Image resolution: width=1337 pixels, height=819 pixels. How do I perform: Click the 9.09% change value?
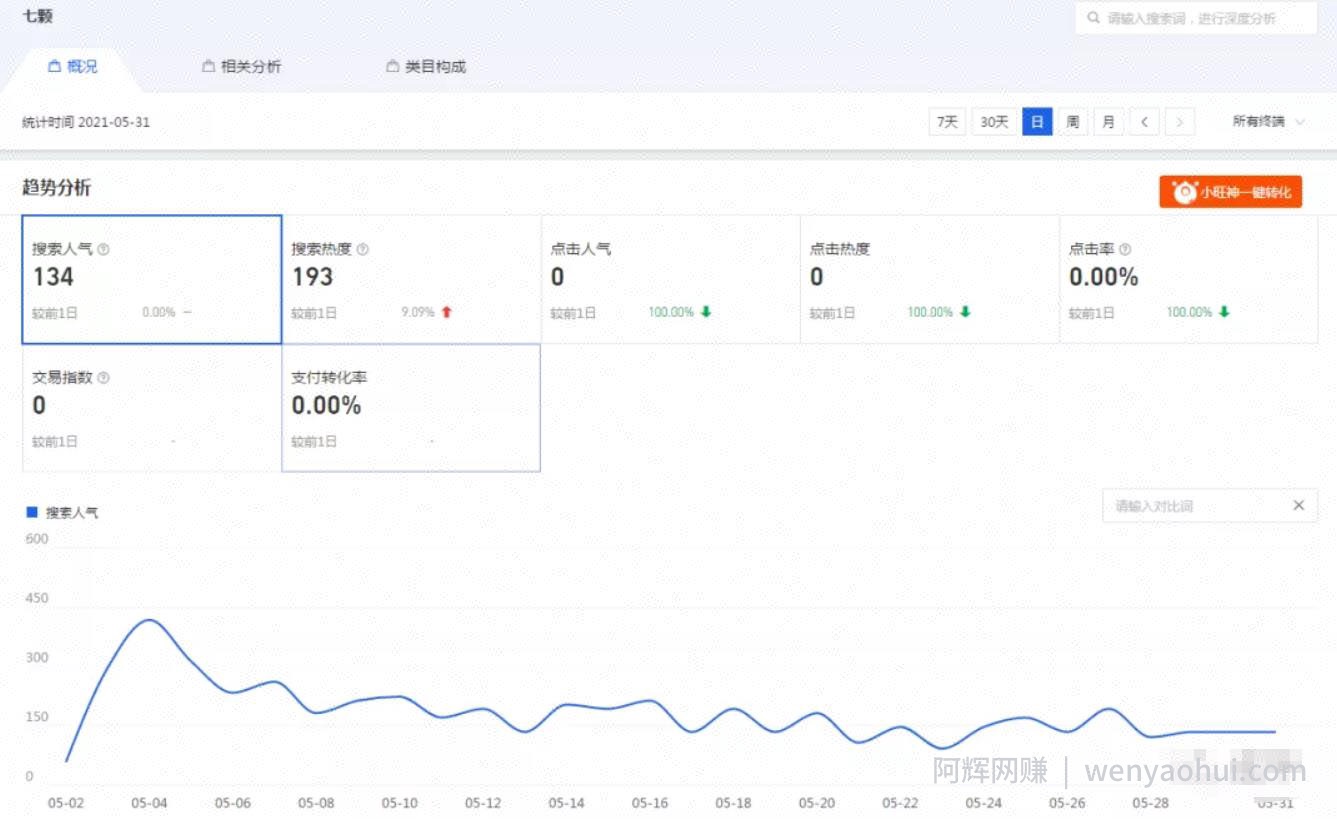tap(418, 312)
